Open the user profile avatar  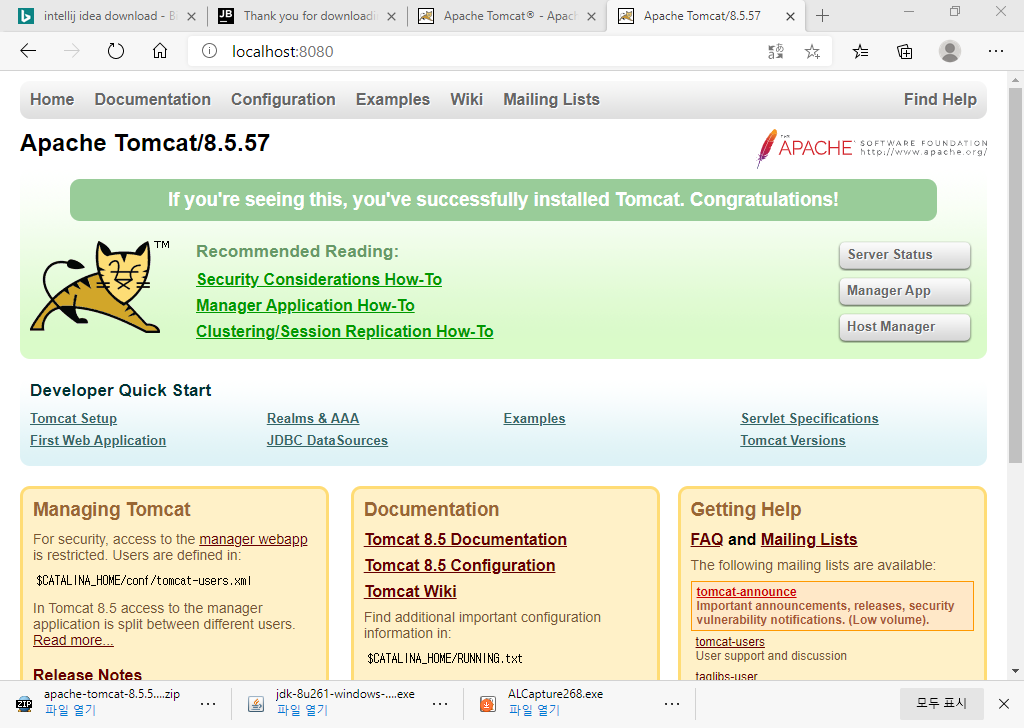click(x=950, y=51)
